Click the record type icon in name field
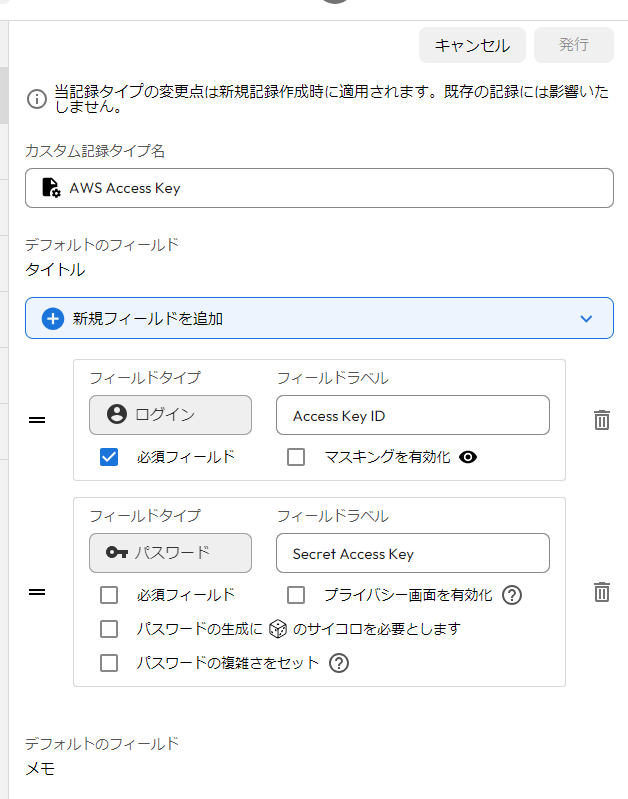The width and height of the screenshot is (628, 799). [50, 187]
